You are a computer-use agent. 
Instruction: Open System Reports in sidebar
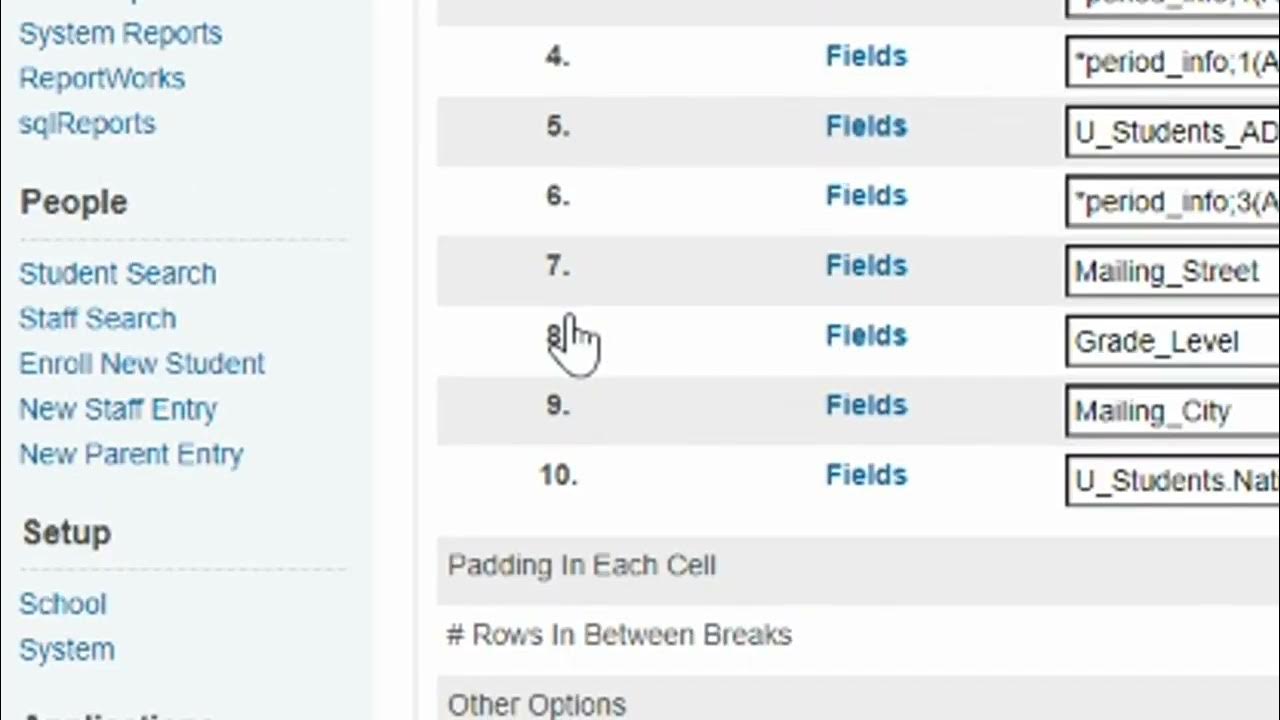(x=120, y=34)
